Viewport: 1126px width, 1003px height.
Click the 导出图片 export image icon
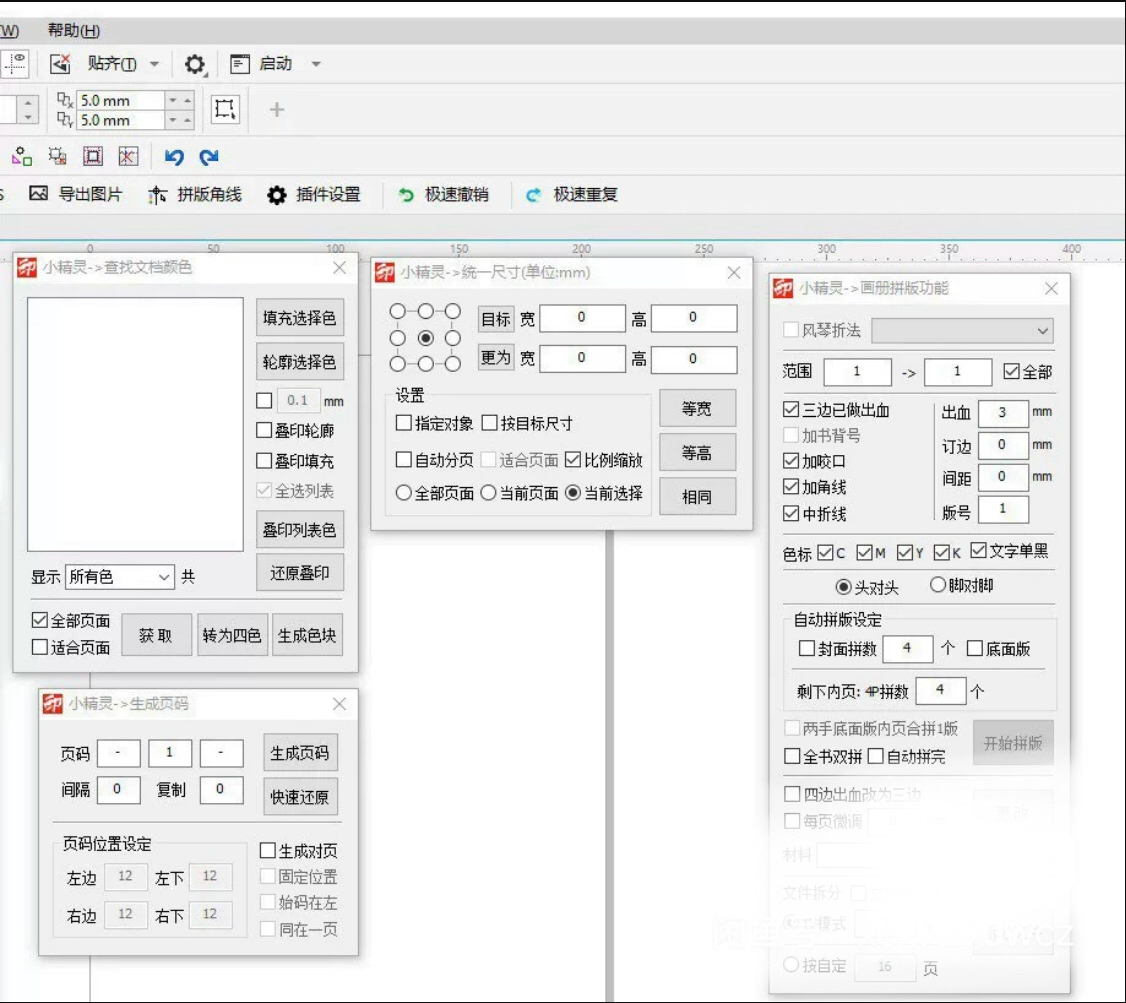pos(39,195)
